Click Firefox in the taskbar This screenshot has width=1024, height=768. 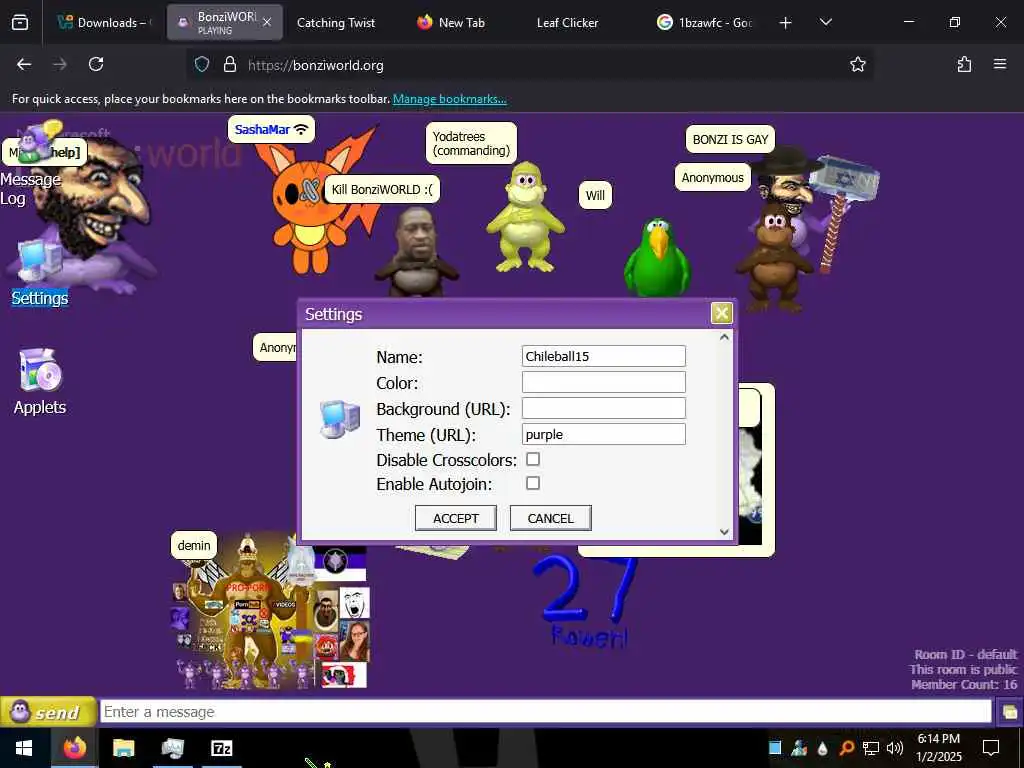pos(74,748)
